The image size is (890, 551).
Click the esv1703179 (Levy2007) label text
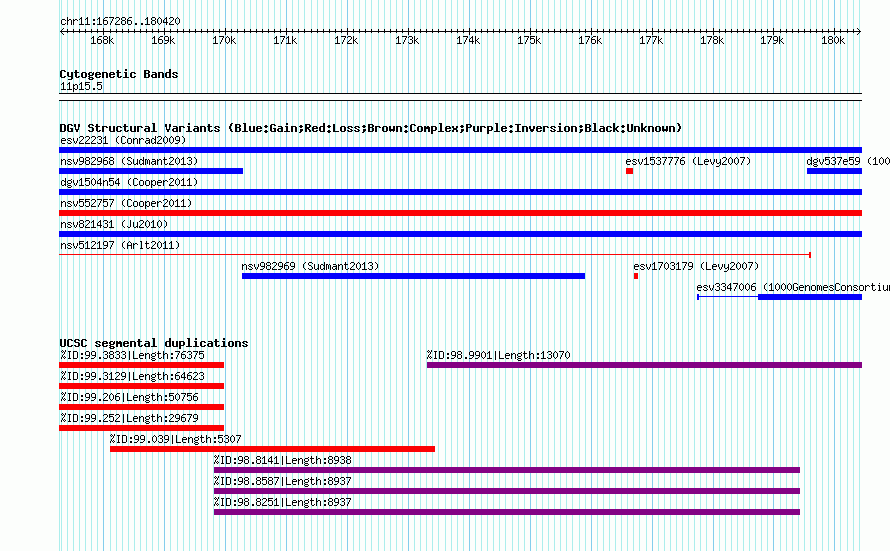click(696, 266)
